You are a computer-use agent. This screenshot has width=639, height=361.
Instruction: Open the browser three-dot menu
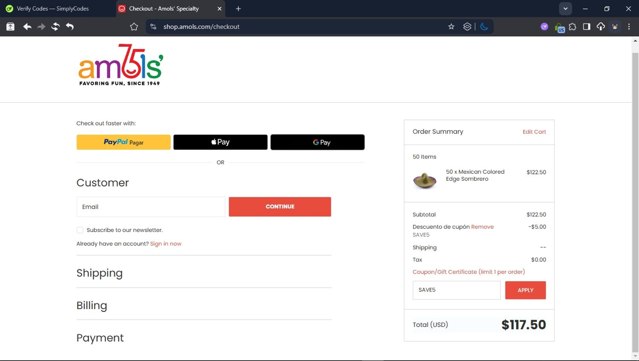[629, 26]
